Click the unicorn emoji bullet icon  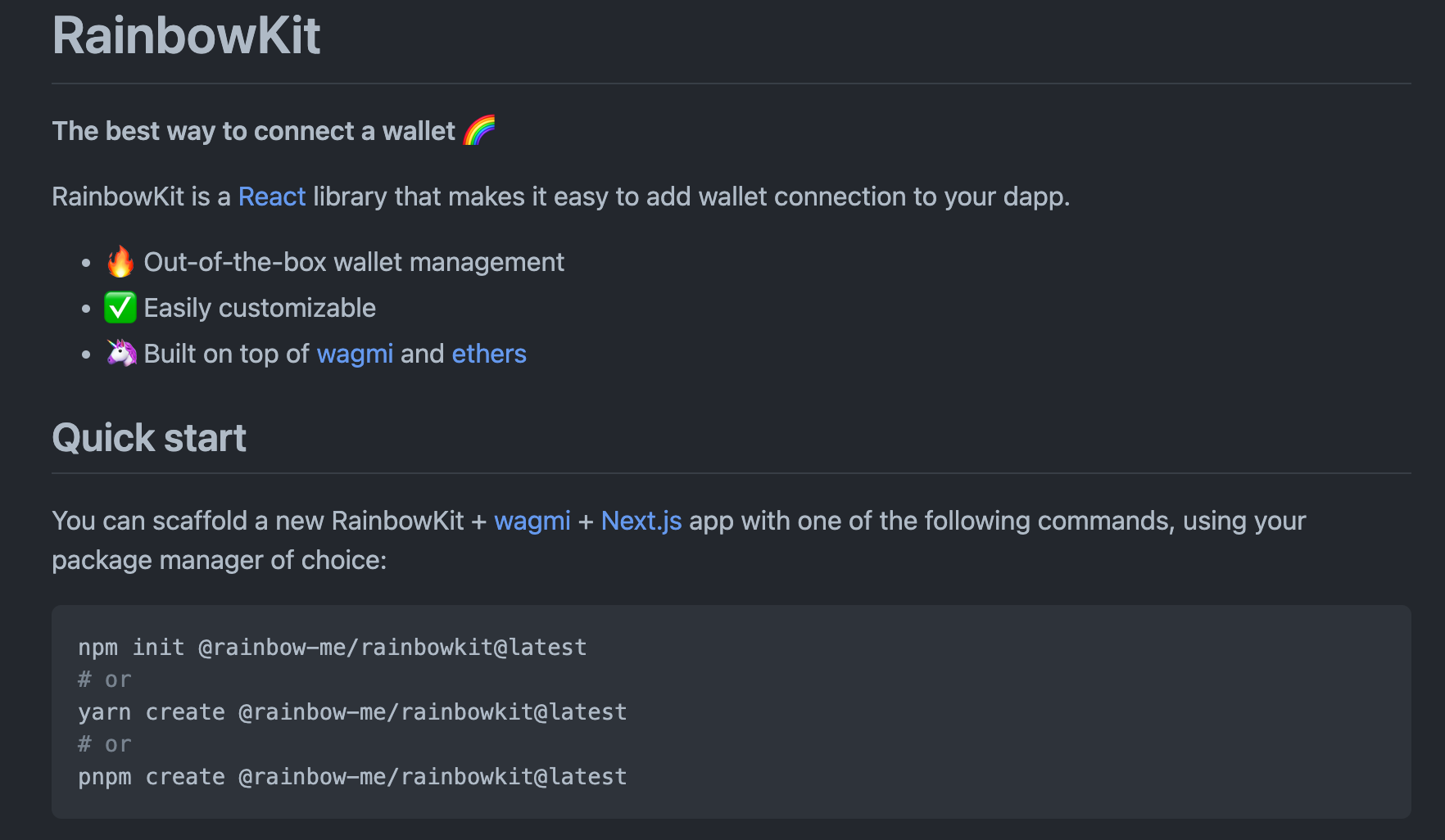tap(121, 353)
